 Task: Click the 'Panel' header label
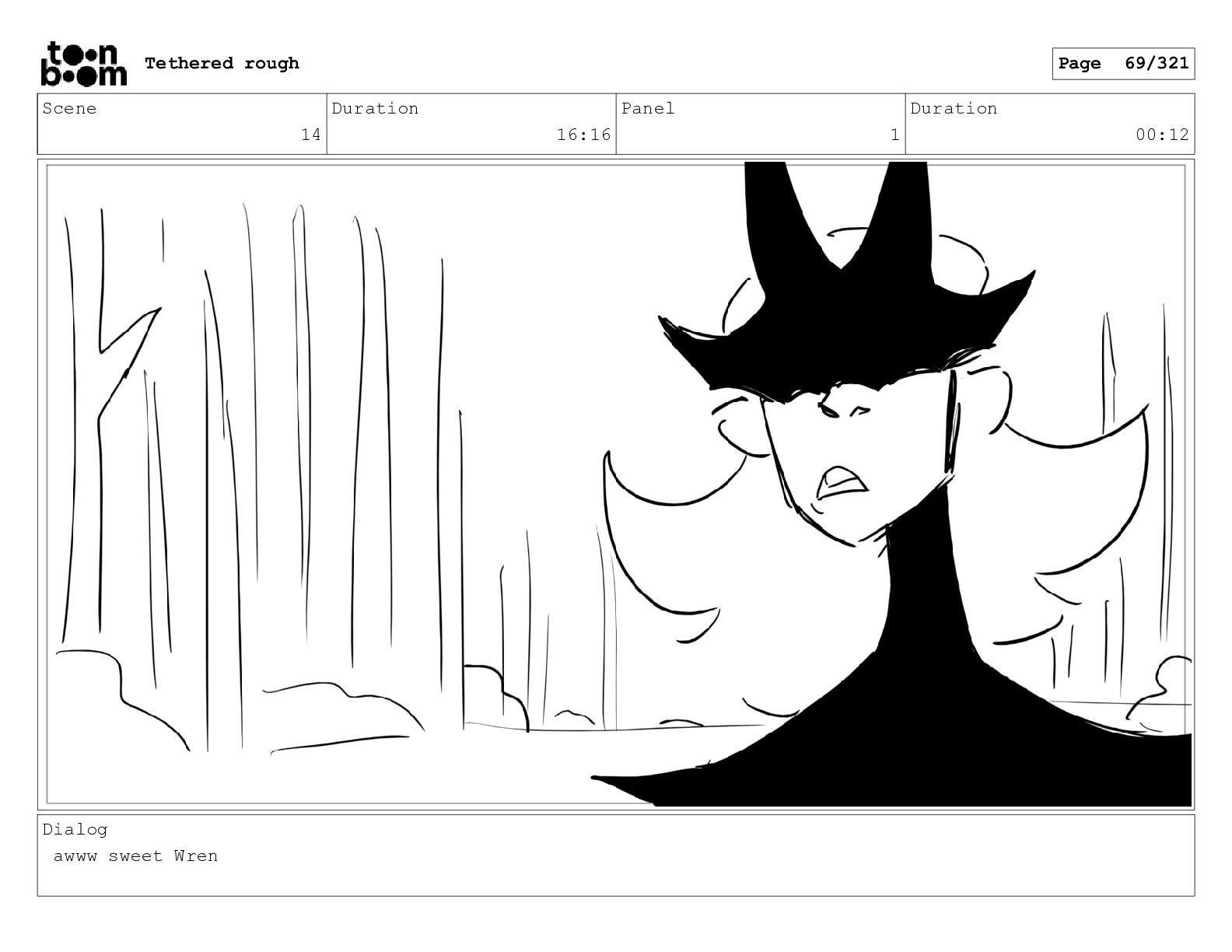pos(648,109)
